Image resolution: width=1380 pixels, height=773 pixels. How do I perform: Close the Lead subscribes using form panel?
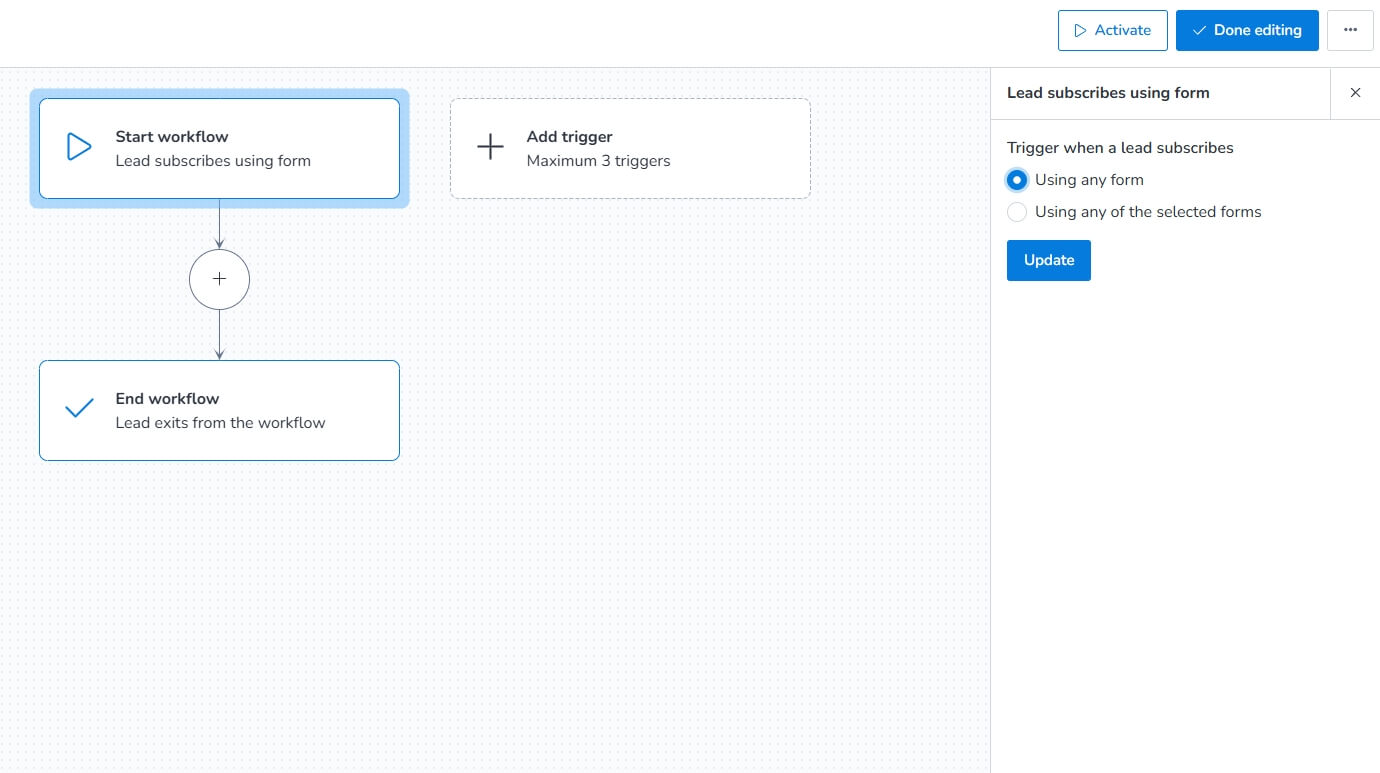(x=1355, y=93)
